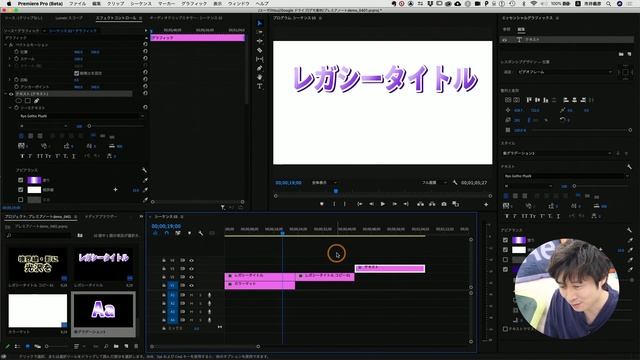Click the white stroke swatch in Effect Controls

pyautogui.click(x=34, y=190)
